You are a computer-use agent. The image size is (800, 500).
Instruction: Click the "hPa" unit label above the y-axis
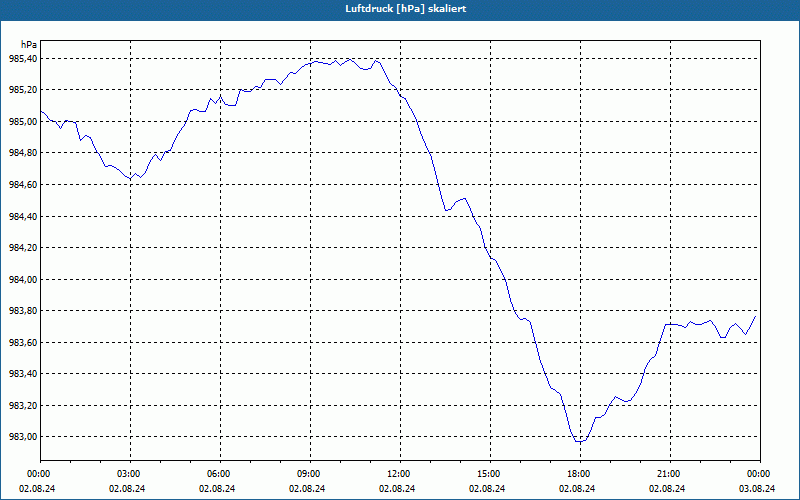click(x=29, y=45)
